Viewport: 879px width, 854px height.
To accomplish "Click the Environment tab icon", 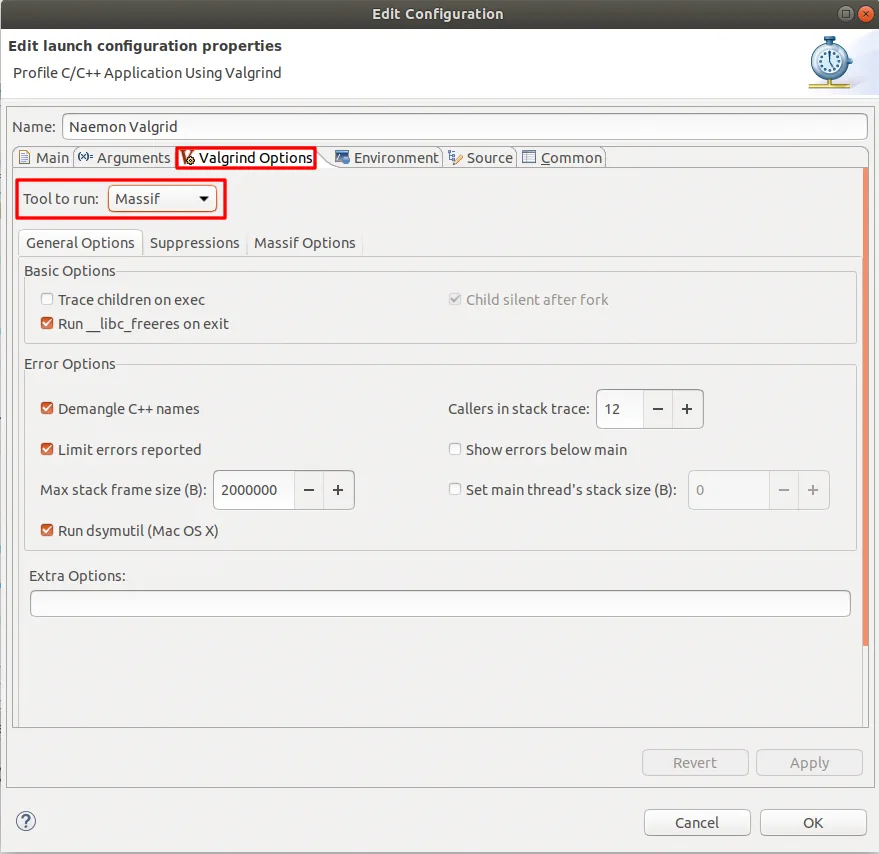I will (342, 157).
